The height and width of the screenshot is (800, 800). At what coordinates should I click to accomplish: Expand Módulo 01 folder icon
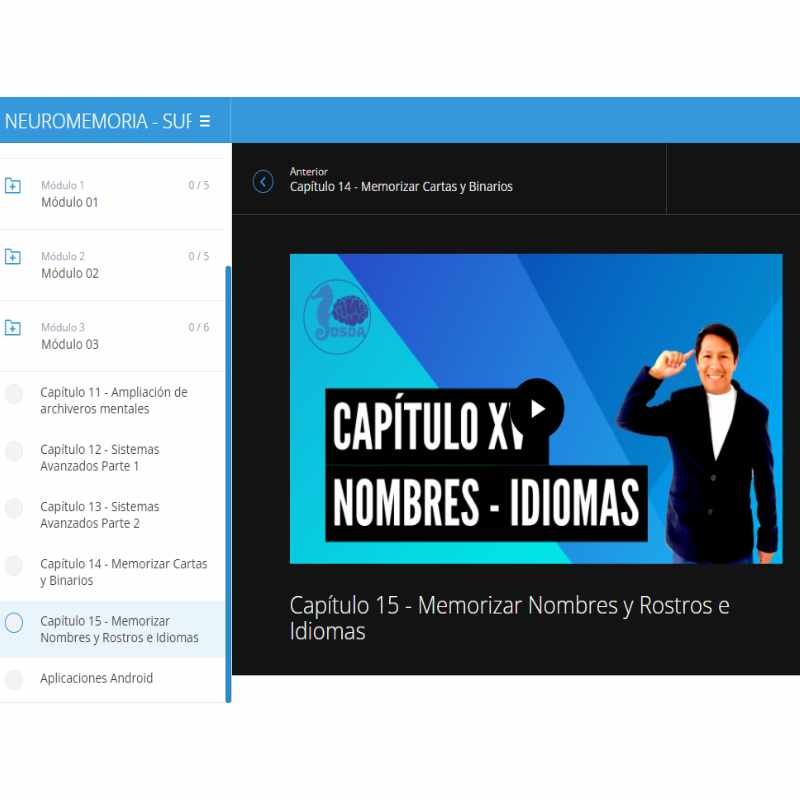click(x=13, y=186)
